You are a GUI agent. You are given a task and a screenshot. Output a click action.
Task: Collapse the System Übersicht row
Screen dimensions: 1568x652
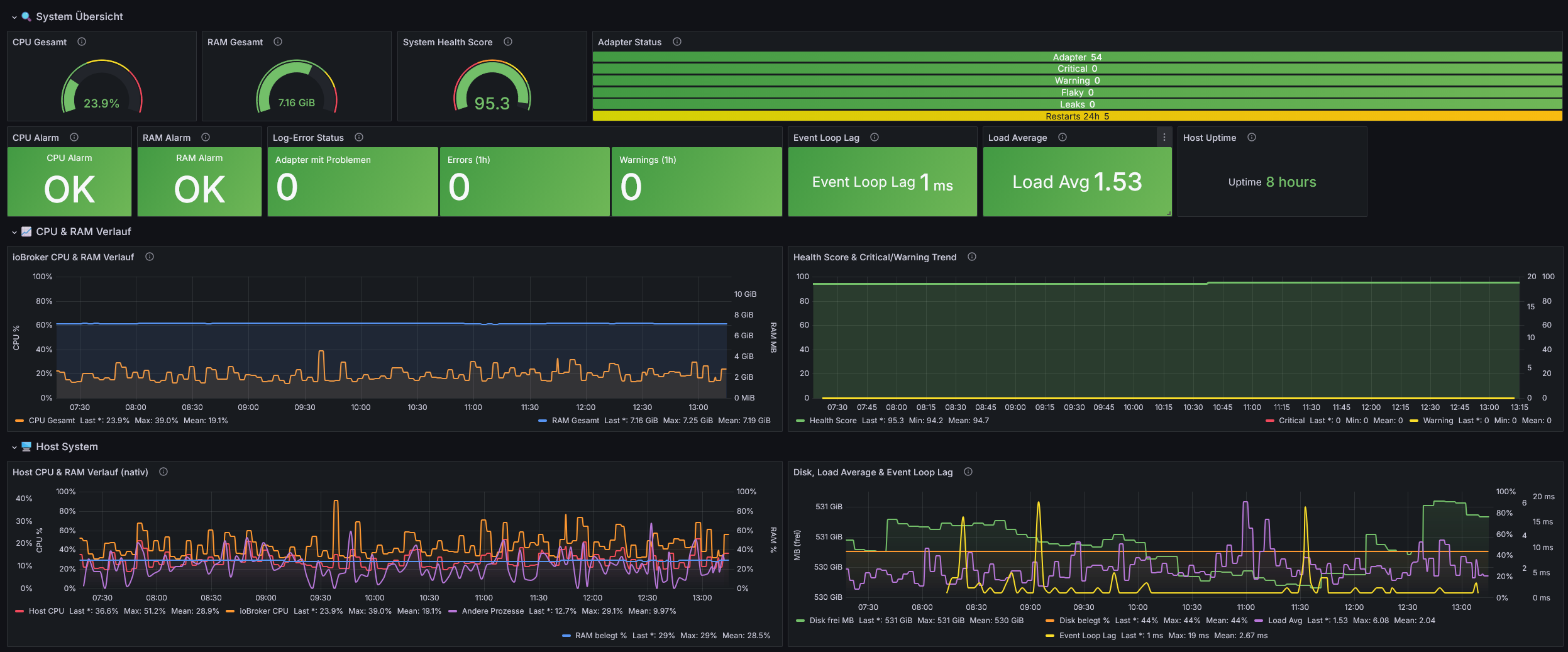pyautogui.click(x=14, y=17)
